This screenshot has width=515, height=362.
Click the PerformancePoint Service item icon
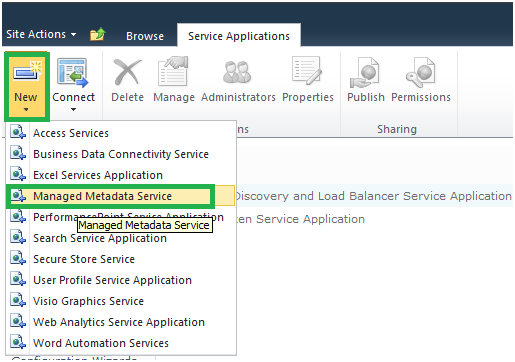click(18, 216)
